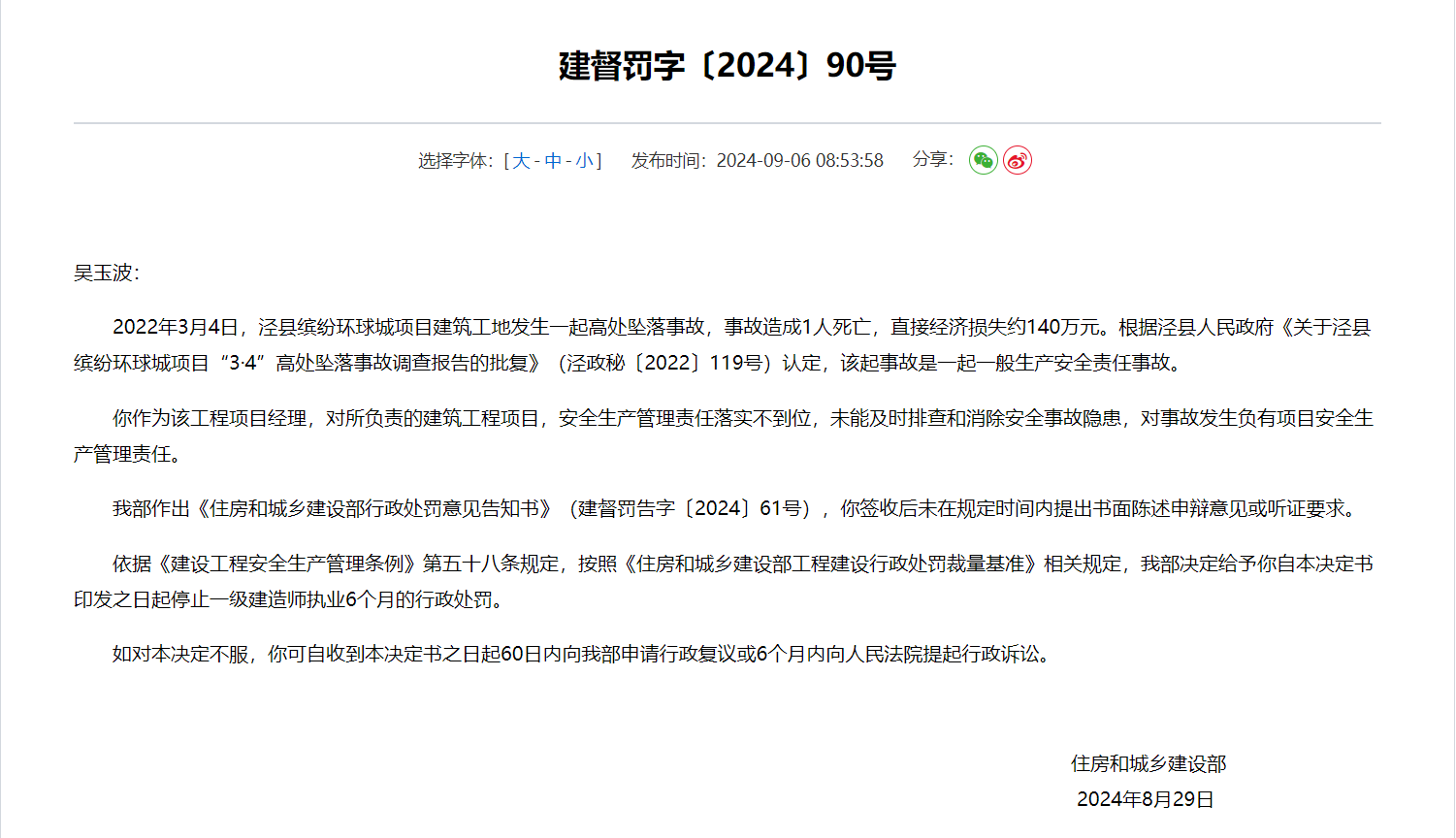Click the text 你作为该工程项目经理
The width and height of the screenshot is (1456, 838).
(210, 418)
